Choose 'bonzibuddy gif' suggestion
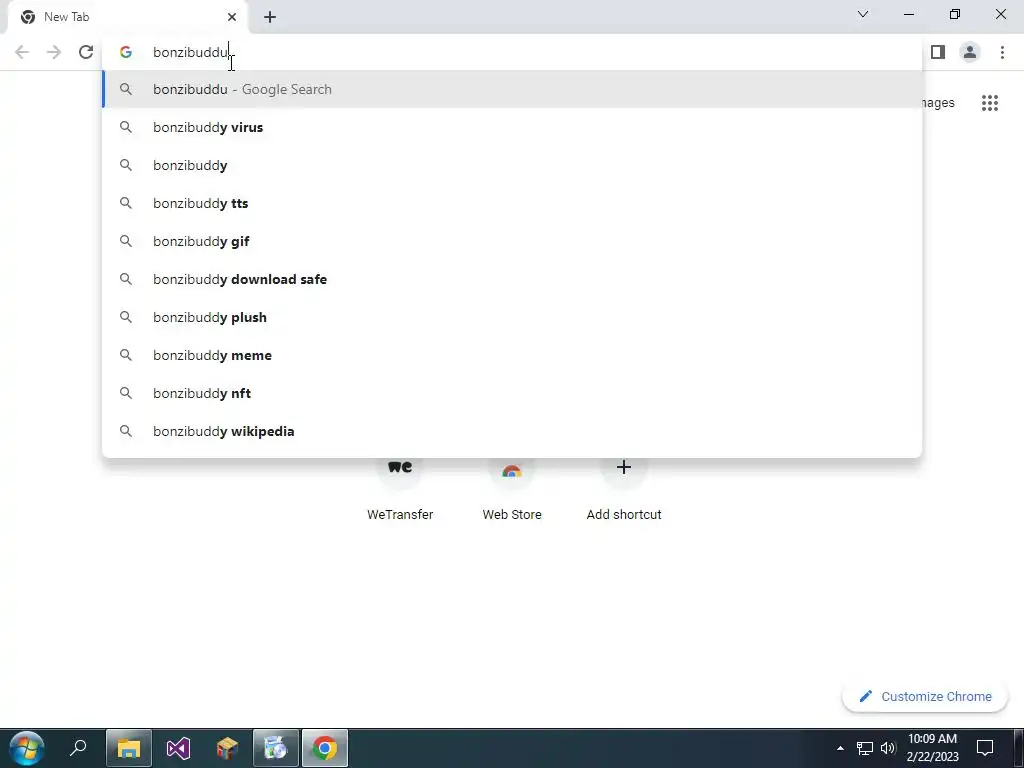The image size is (1024, 768). click(x=512, y=241)
